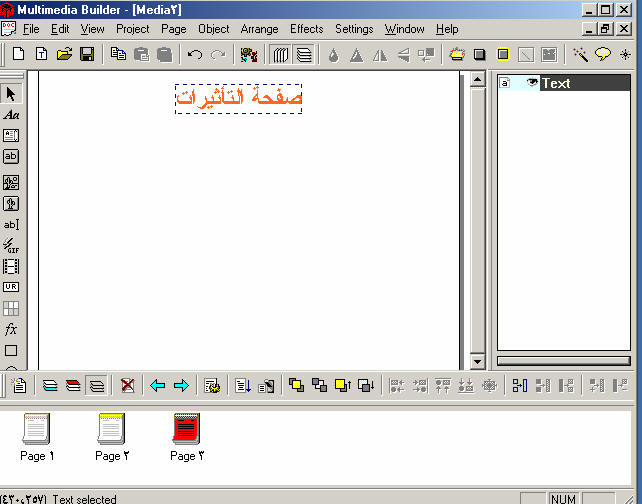Open the Effects menu
Screen dimensions: 642x504
[x=307, y=29]
